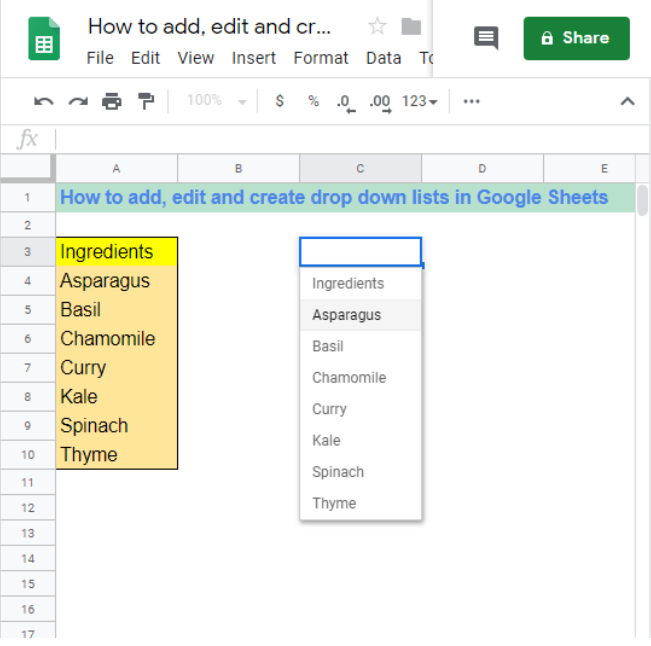651x646 pixels.
Task: Choose Kale from the dropdown list
Action: [360, 440]
